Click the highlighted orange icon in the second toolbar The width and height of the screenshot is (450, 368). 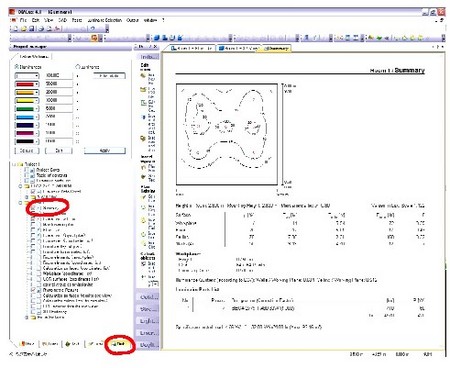[x=94, y=38]
